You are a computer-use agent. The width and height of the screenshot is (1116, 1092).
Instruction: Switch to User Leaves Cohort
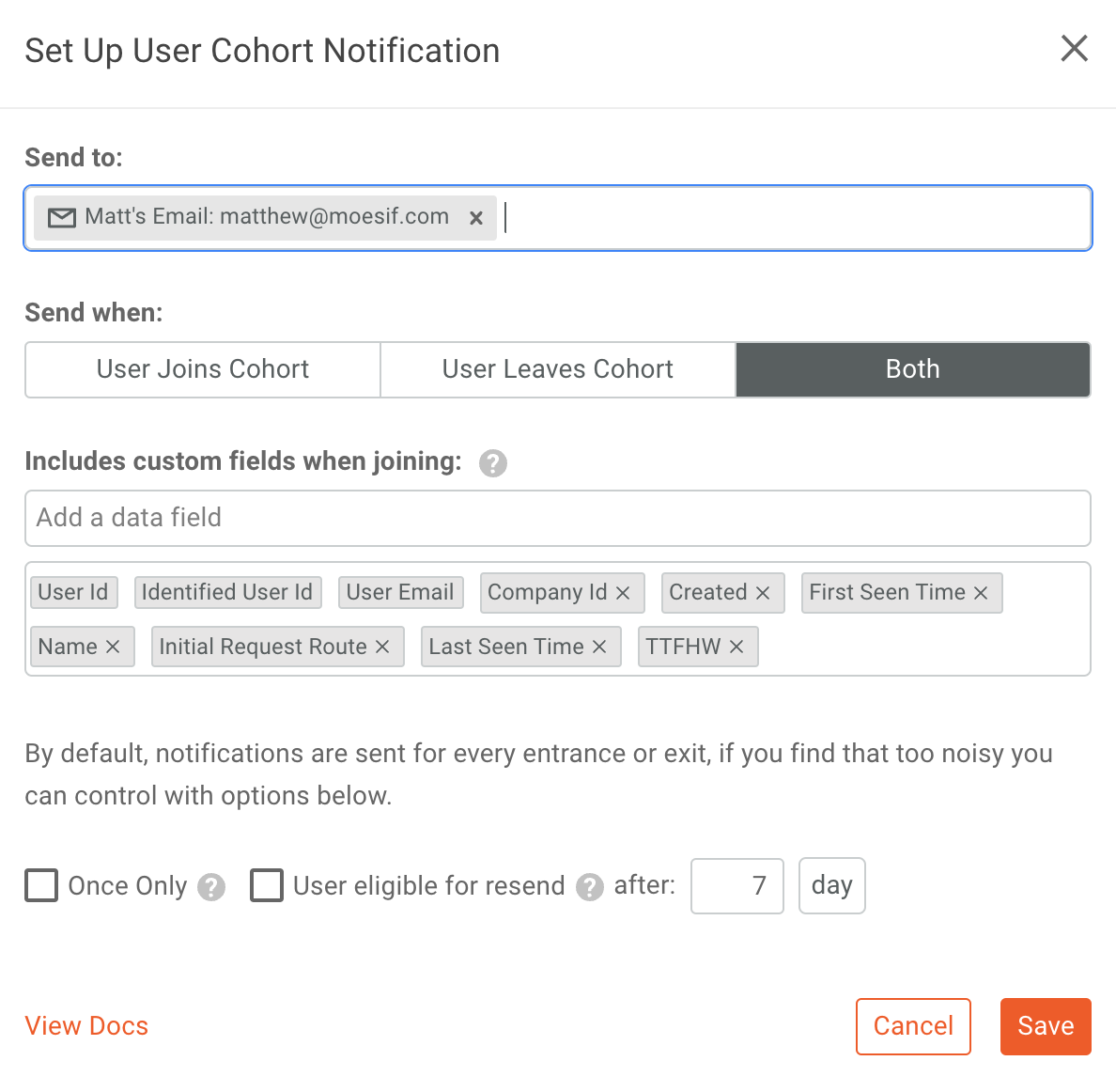(x=556, y=369)
